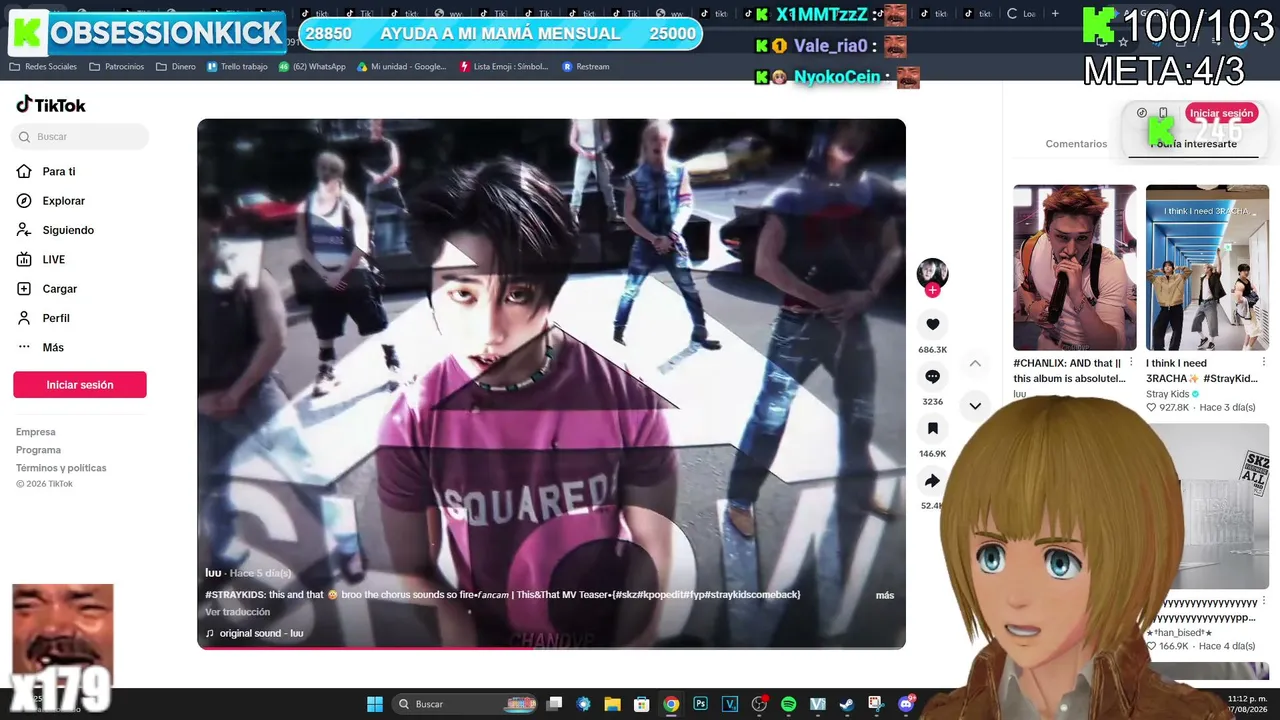Open the Términos y políticas link
This screenshot has width=1280, height=720.
click(x=61, y=468)
